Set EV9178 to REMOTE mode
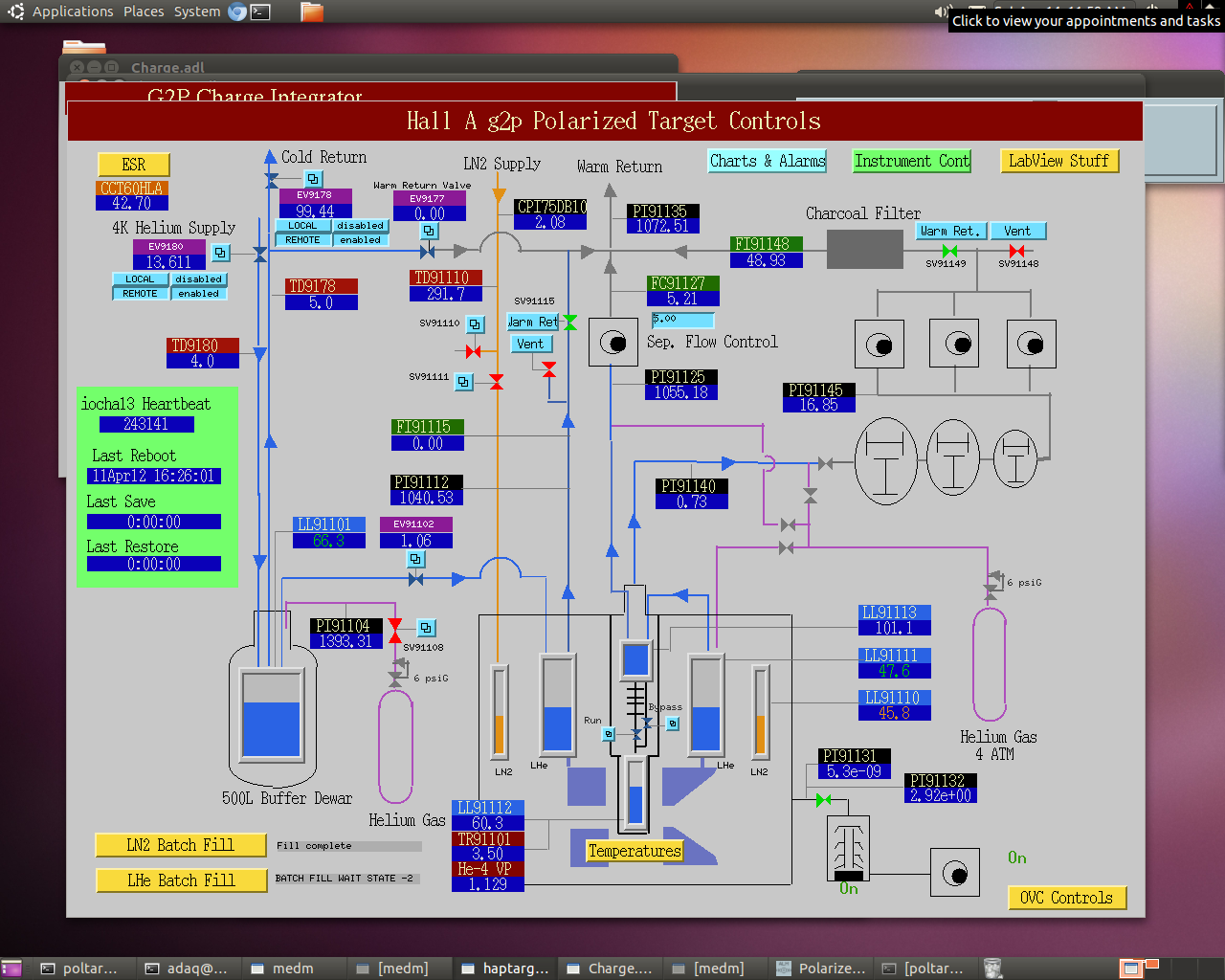 coord(302,240)
